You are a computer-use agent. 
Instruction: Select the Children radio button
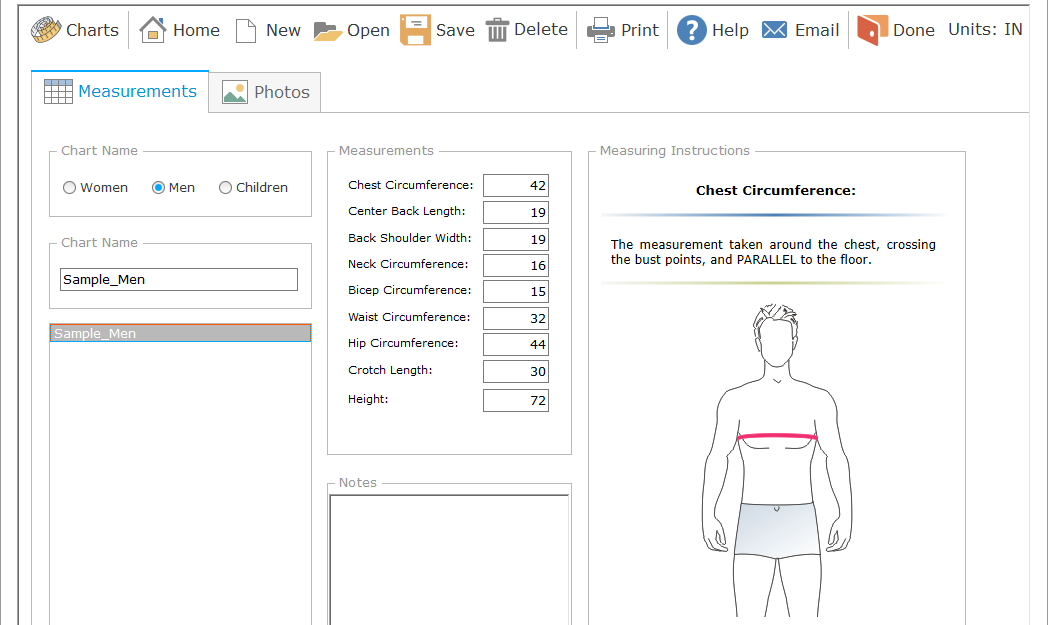225,188
